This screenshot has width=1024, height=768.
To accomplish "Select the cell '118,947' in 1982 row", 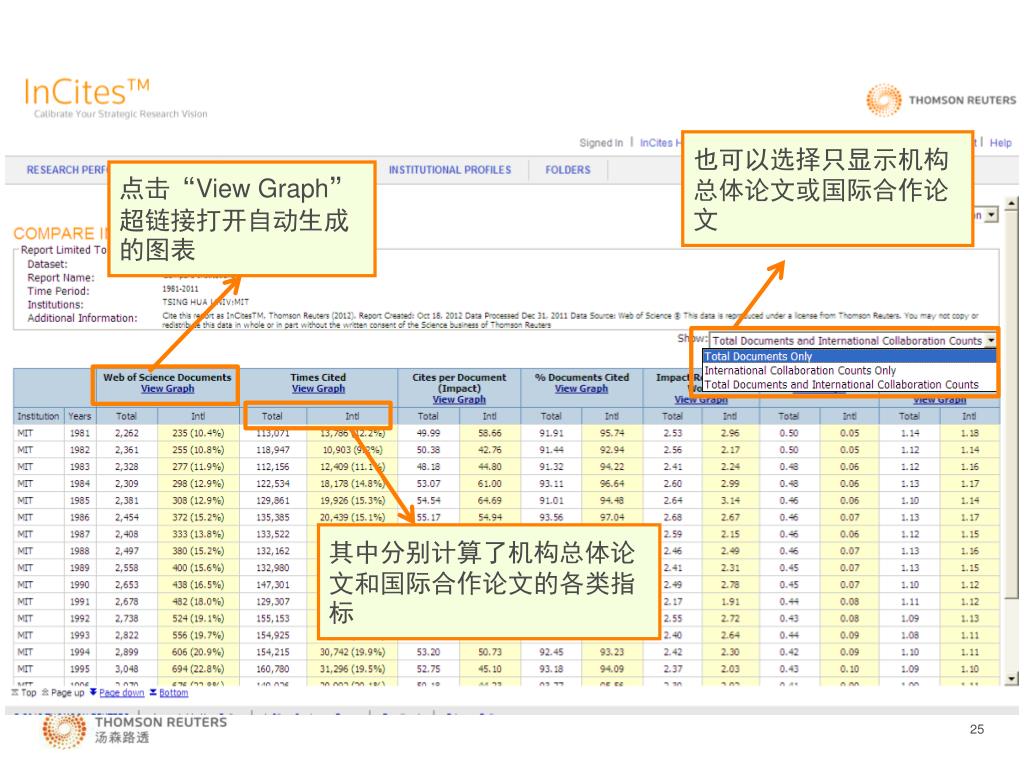I will tap(272, 450).
